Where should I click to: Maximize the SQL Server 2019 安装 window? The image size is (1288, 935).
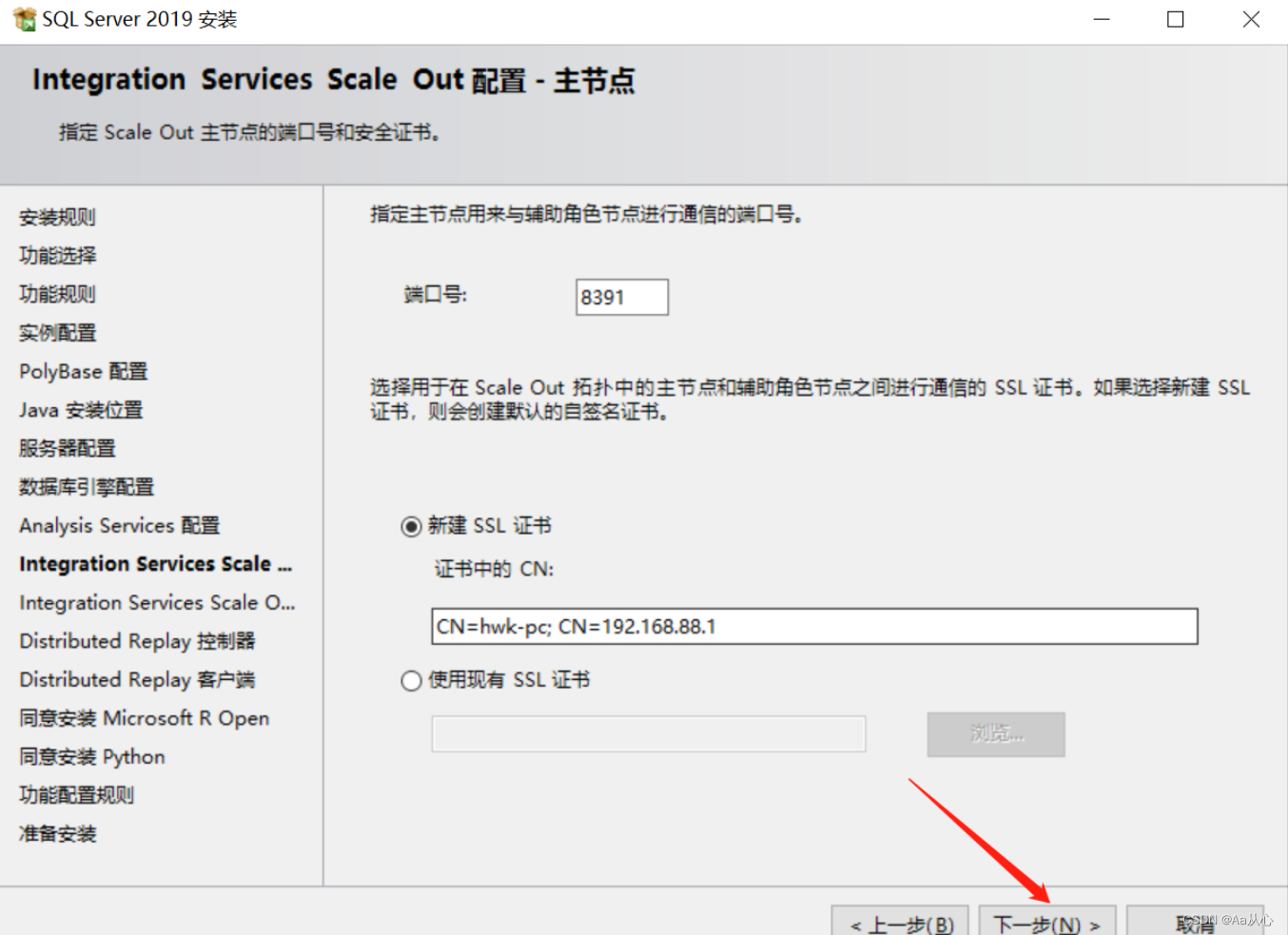[1176, 19]
